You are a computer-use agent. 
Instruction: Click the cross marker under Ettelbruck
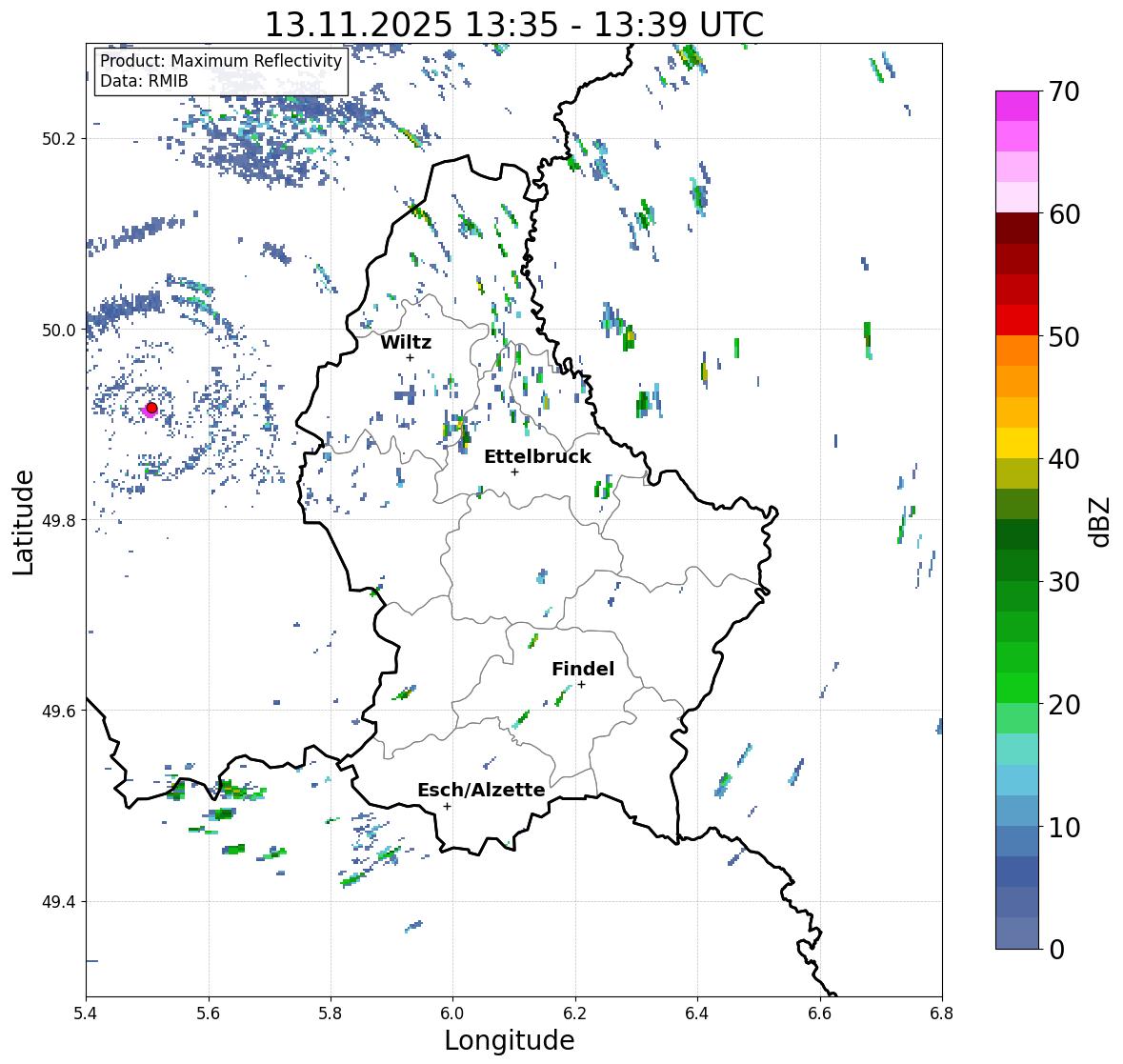[x=514, y=472]
